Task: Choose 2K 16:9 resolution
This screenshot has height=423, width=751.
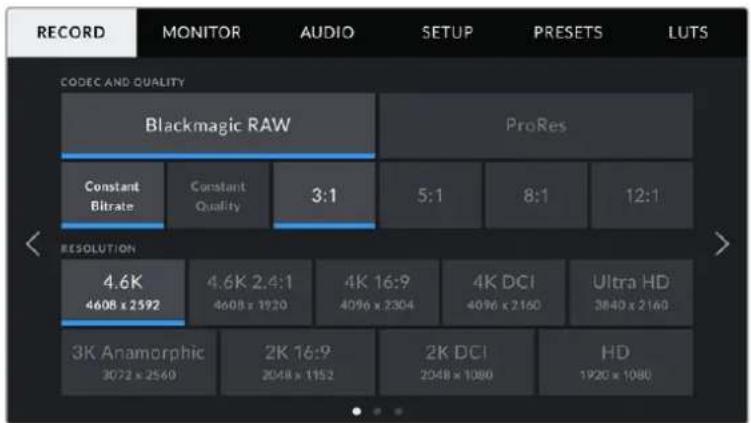Action: 297,363
